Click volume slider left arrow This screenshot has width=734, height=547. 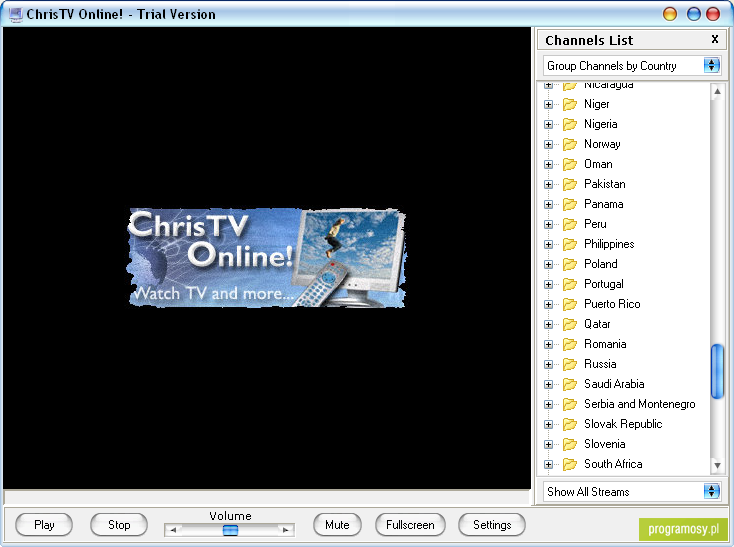[x=173, y=530]
